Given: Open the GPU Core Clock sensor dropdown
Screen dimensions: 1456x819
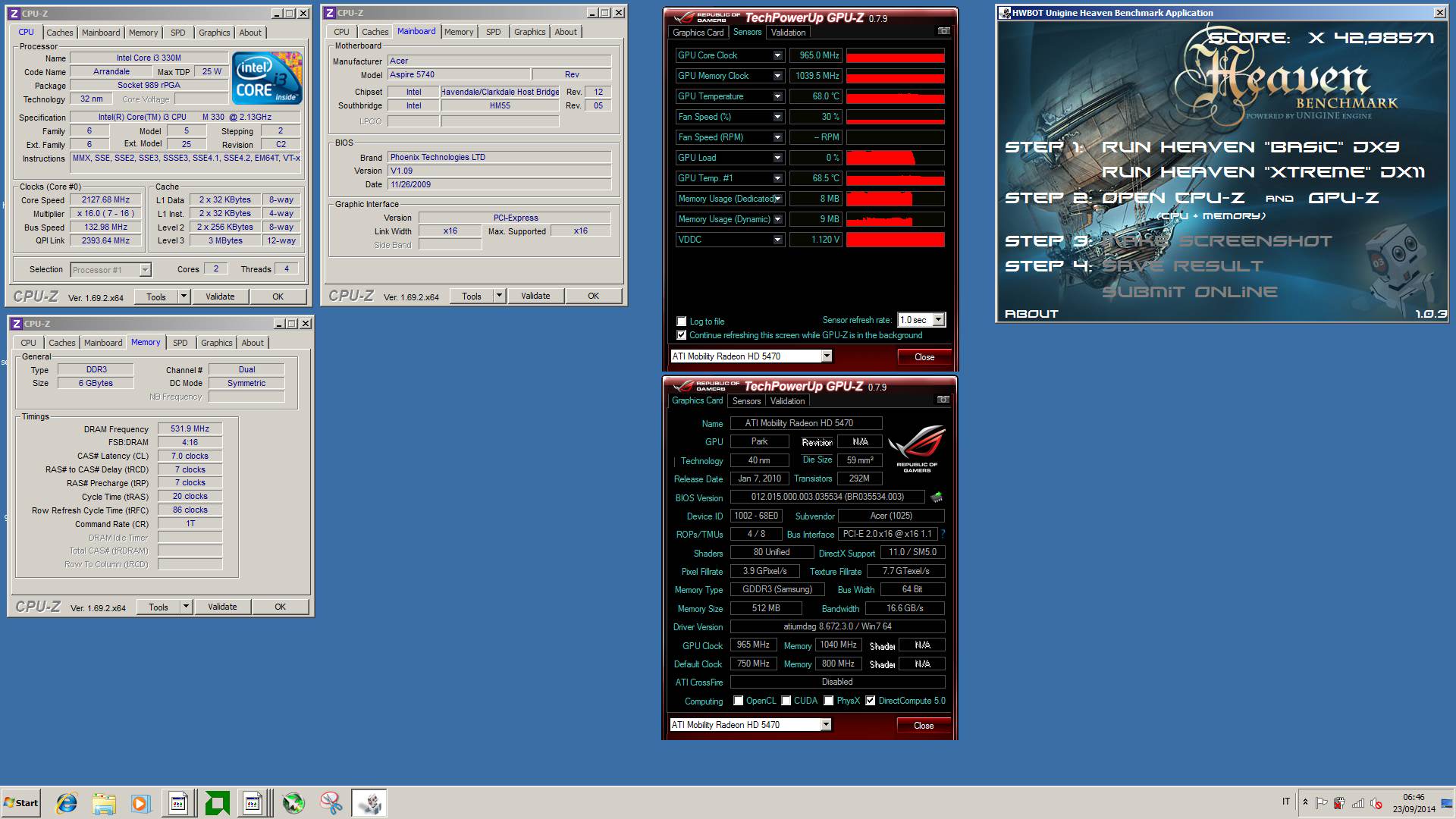Looking at the screenshot, I should click(777, 55).
